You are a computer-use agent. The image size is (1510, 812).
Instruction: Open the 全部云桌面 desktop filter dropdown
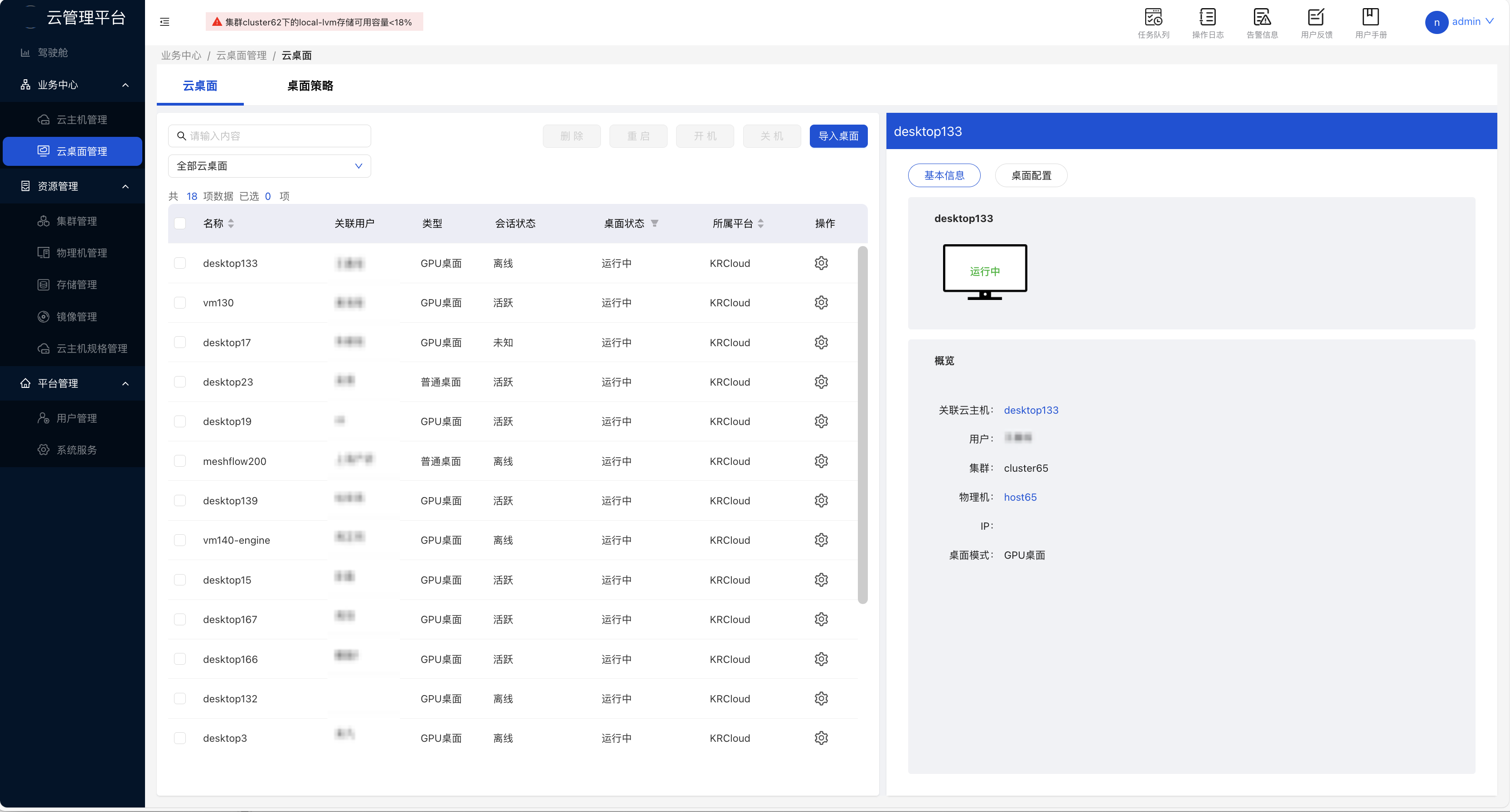click(269, 166)
